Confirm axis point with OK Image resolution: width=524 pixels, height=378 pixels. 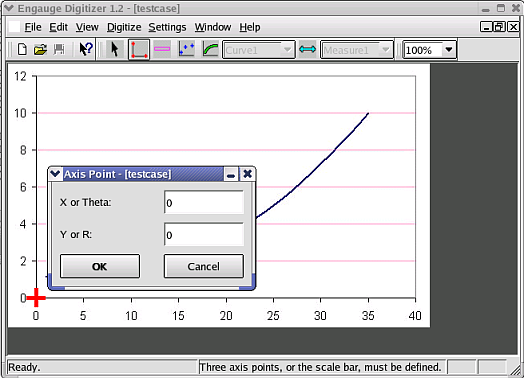(100, 266)
